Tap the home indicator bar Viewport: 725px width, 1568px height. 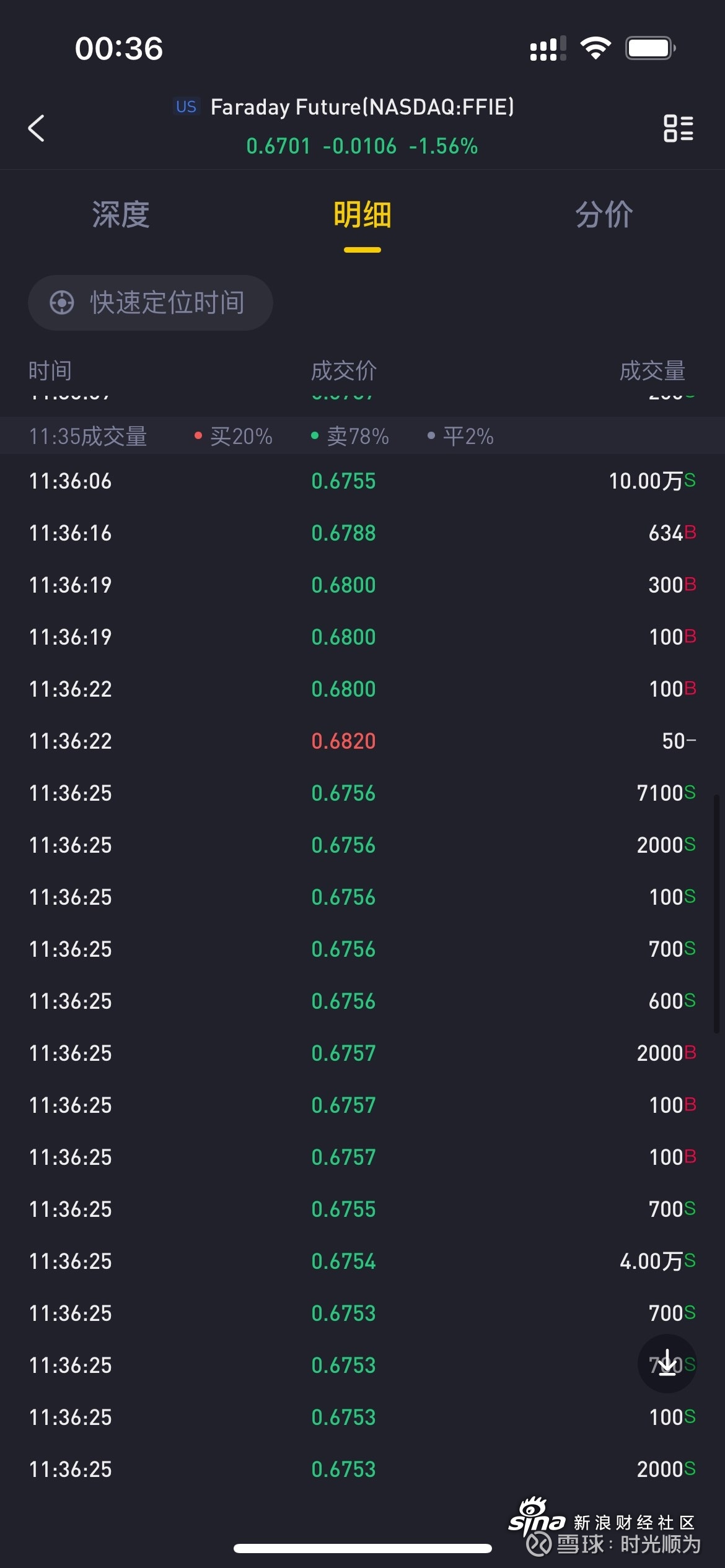coord(362,1549)
